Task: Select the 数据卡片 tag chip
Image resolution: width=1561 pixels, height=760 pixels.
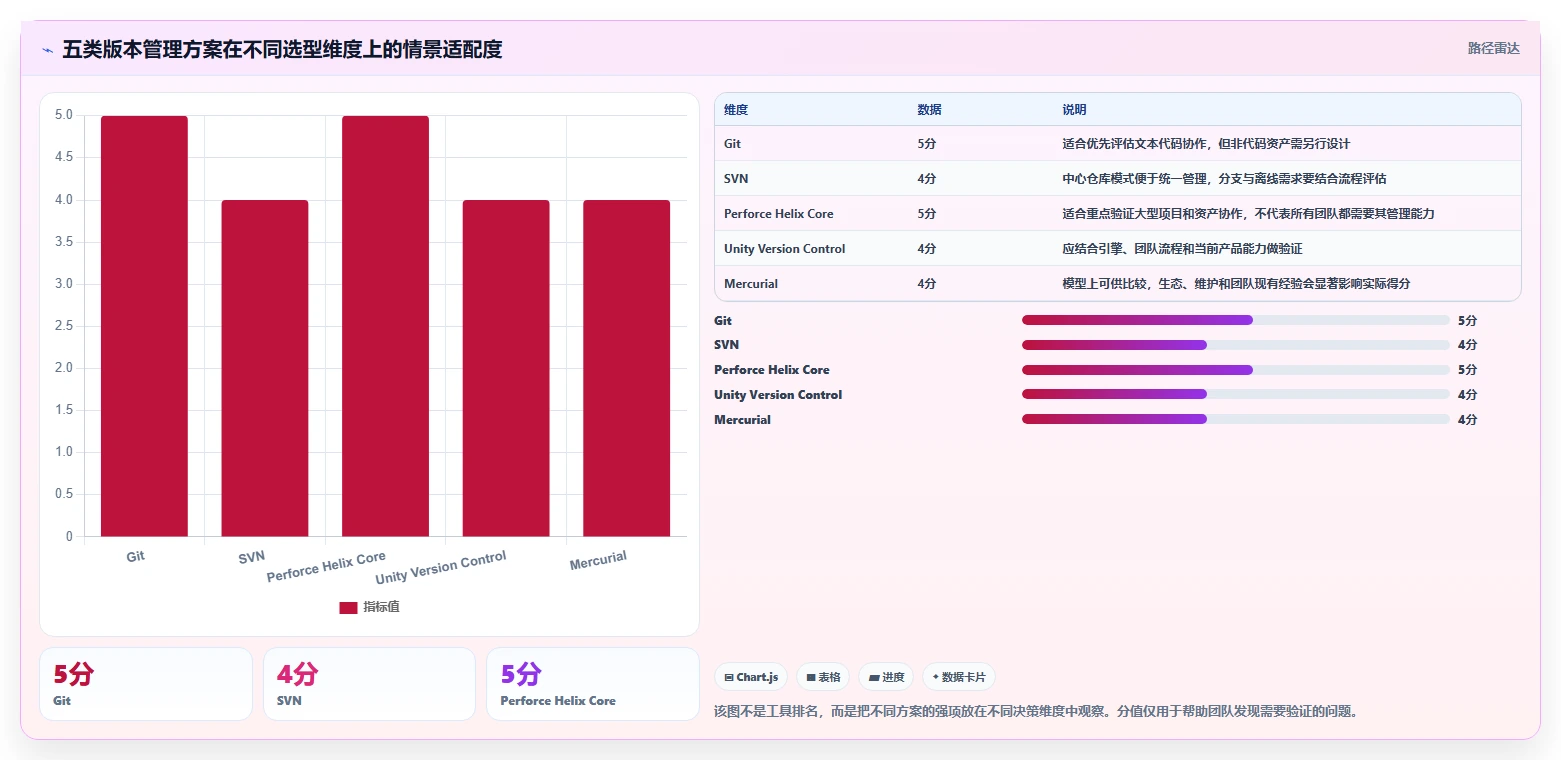Action: pyautogui.click(x=959, y=677)
